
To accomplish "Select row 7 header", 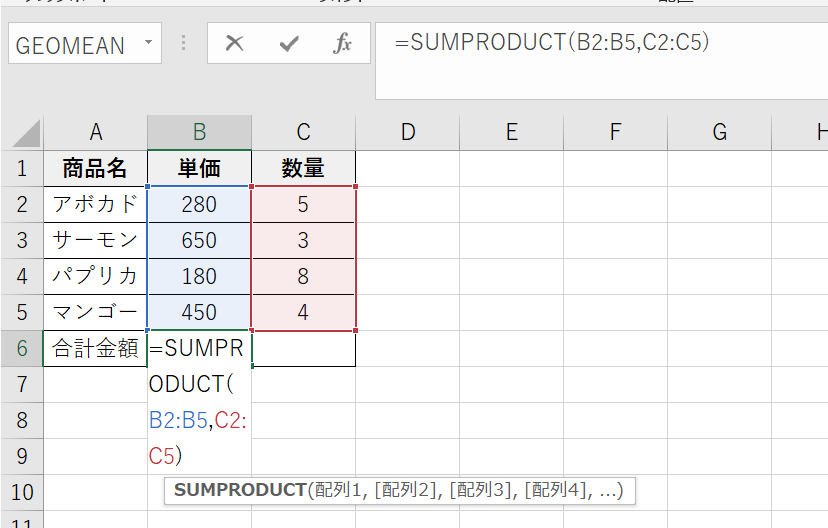I will 21,384.
